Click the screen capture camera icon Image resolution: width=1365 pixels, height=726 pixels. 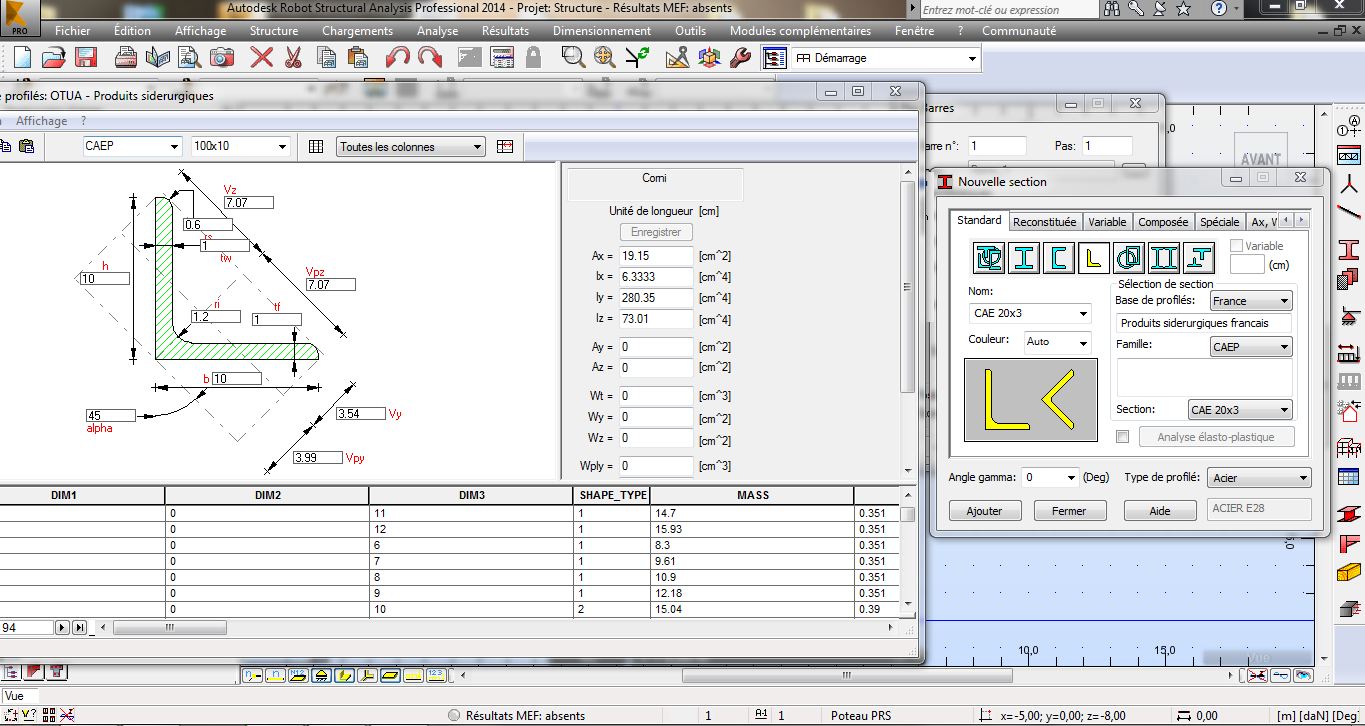(x=222, y=57)
